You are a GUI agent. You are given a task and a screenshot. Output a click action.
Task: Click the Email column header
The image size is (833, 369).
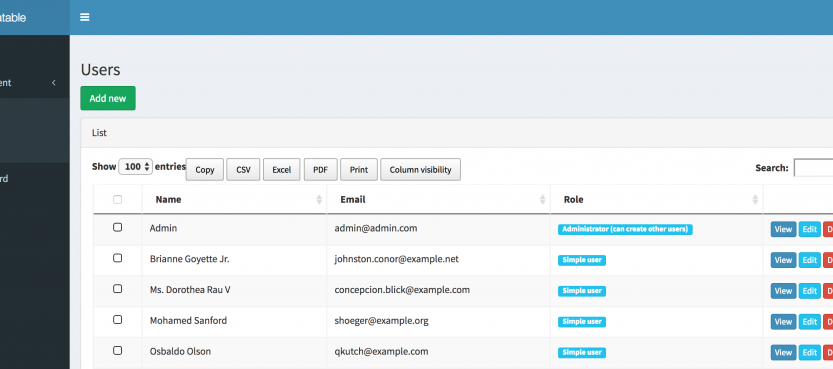click(x=439, y=200)
